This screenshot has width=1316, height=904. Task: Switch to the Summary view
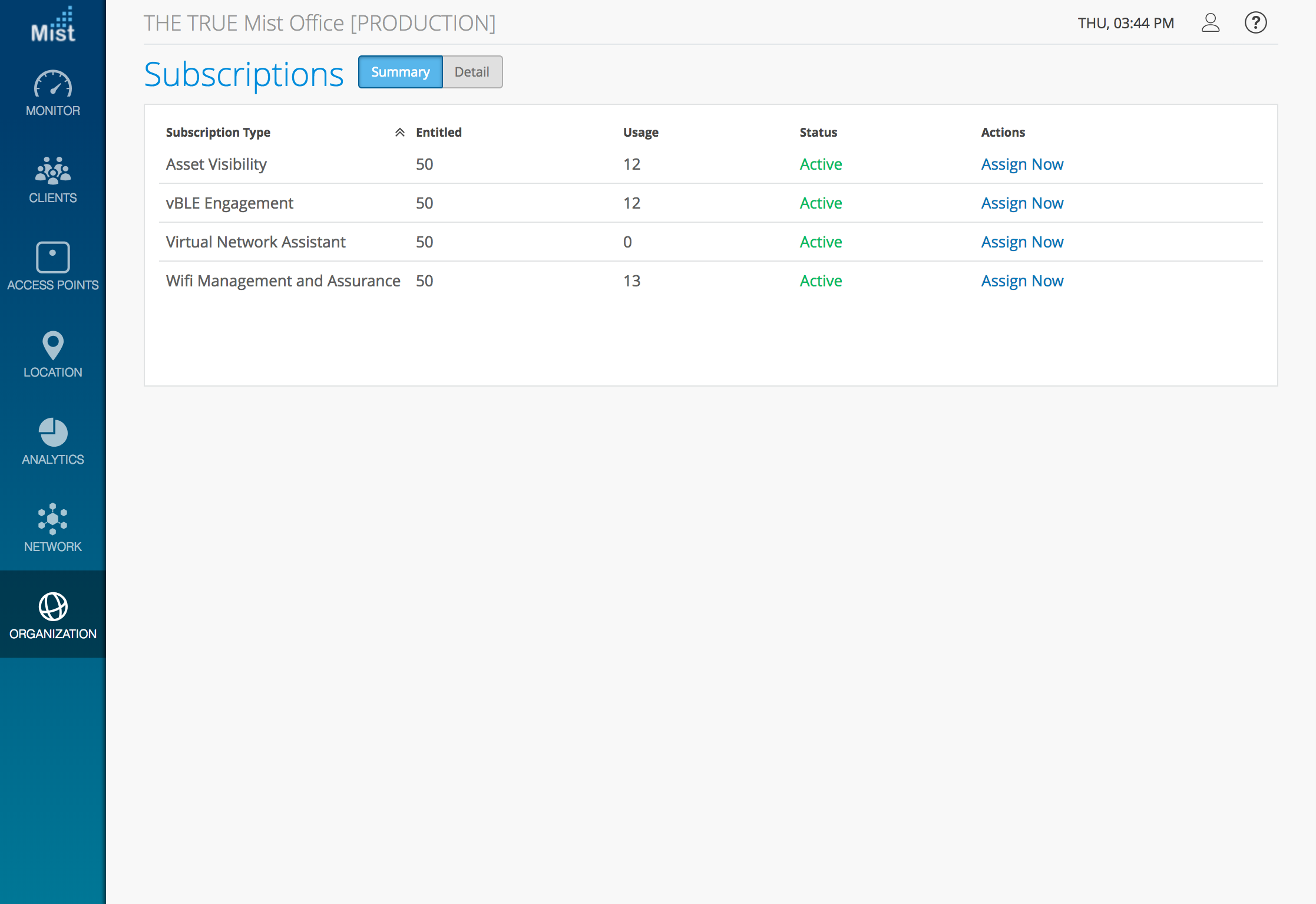point(401,72)
